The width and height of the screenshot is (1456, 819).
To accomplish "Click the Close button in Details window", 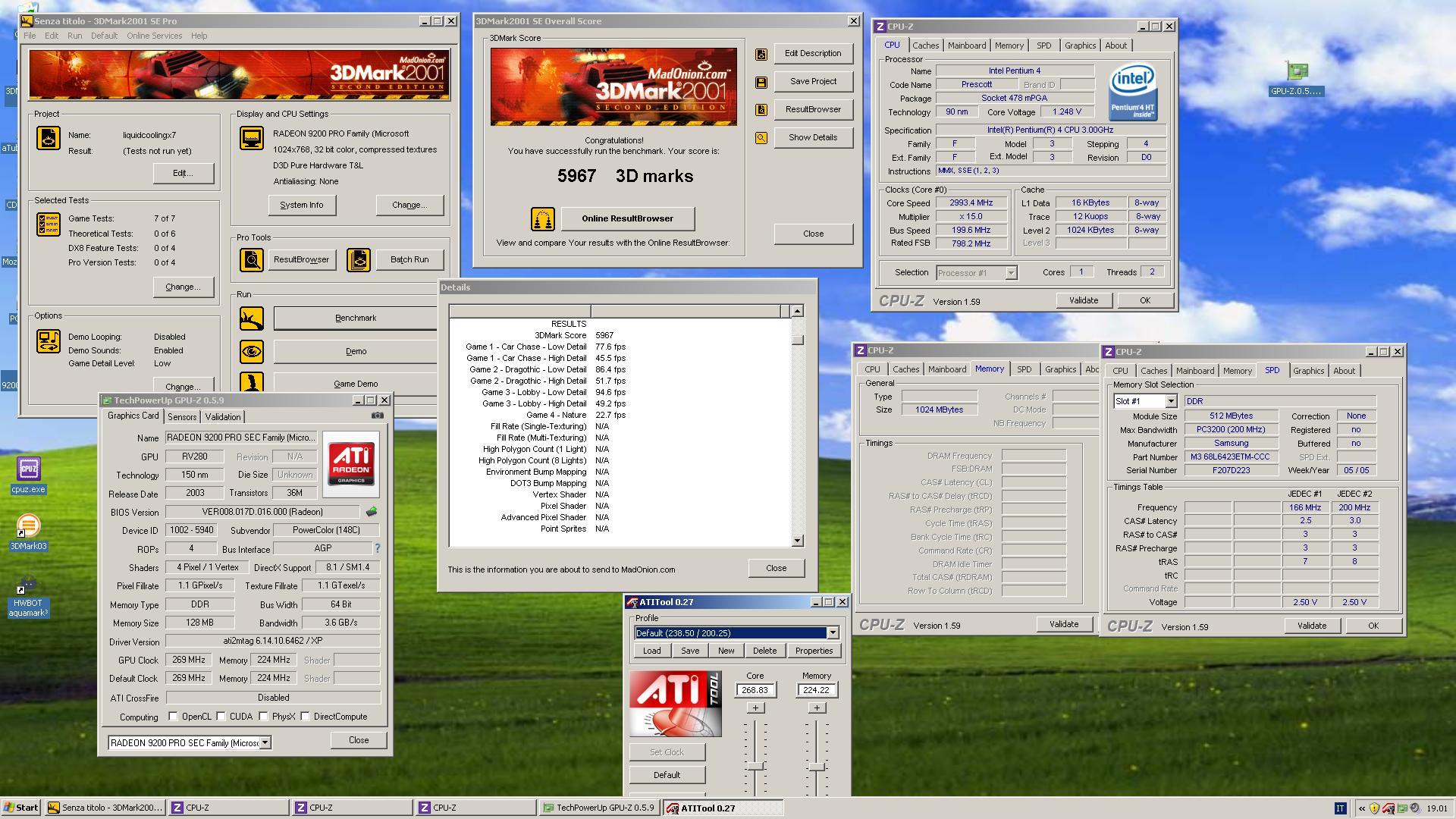I will click(776, 569).
